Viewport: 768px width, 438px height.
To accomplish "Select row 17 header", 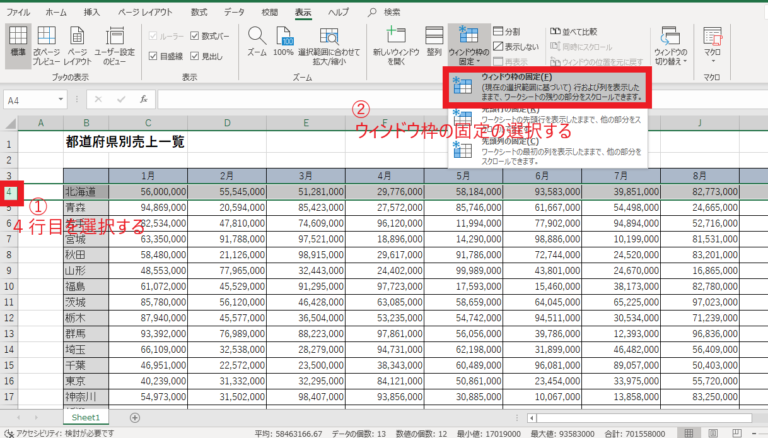I will [x=9, y=396].
